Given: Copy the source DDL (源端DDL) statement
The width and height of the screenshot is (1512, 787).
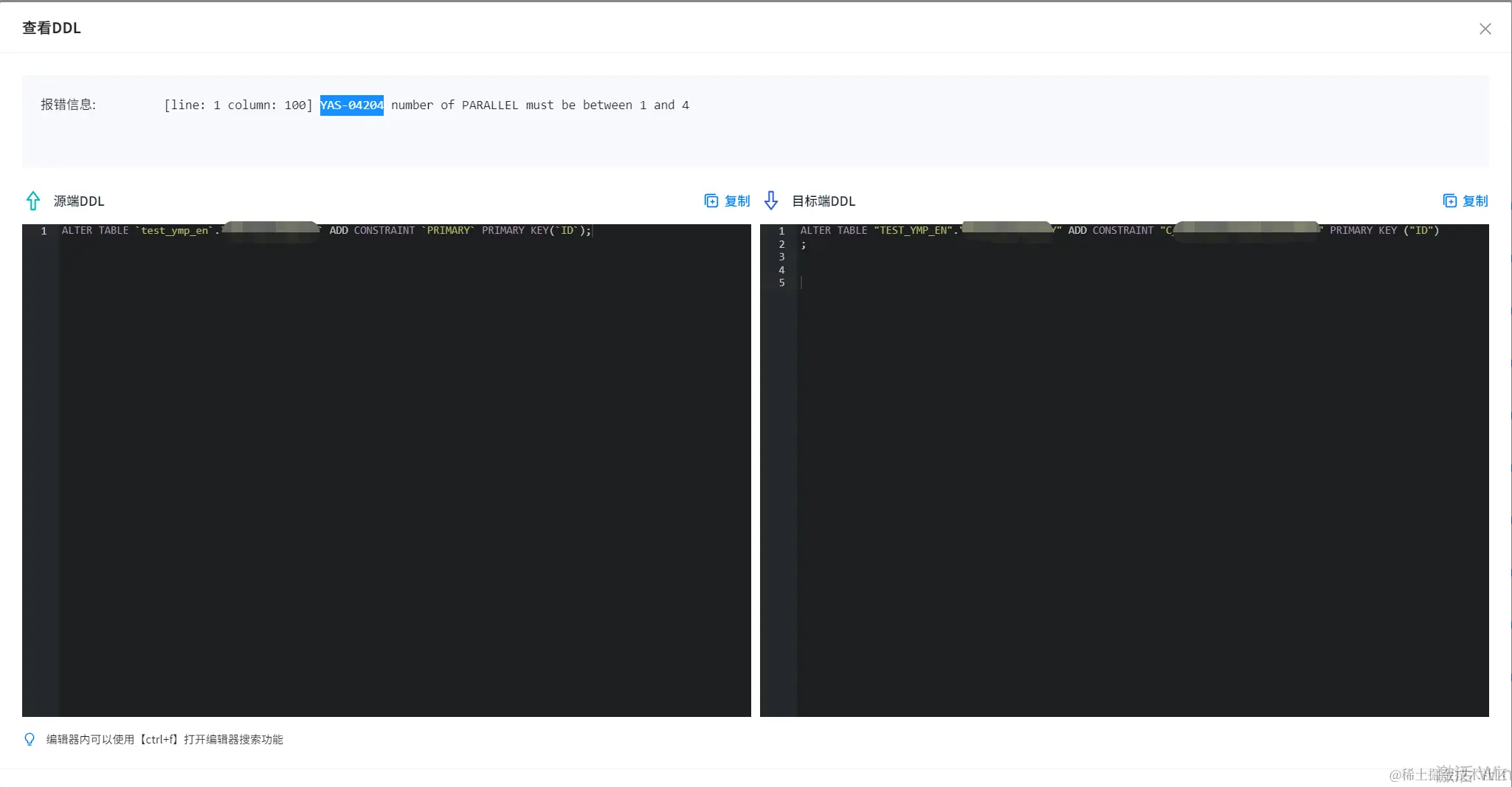Looking at the screenshot, I should [x=727, y=201].
